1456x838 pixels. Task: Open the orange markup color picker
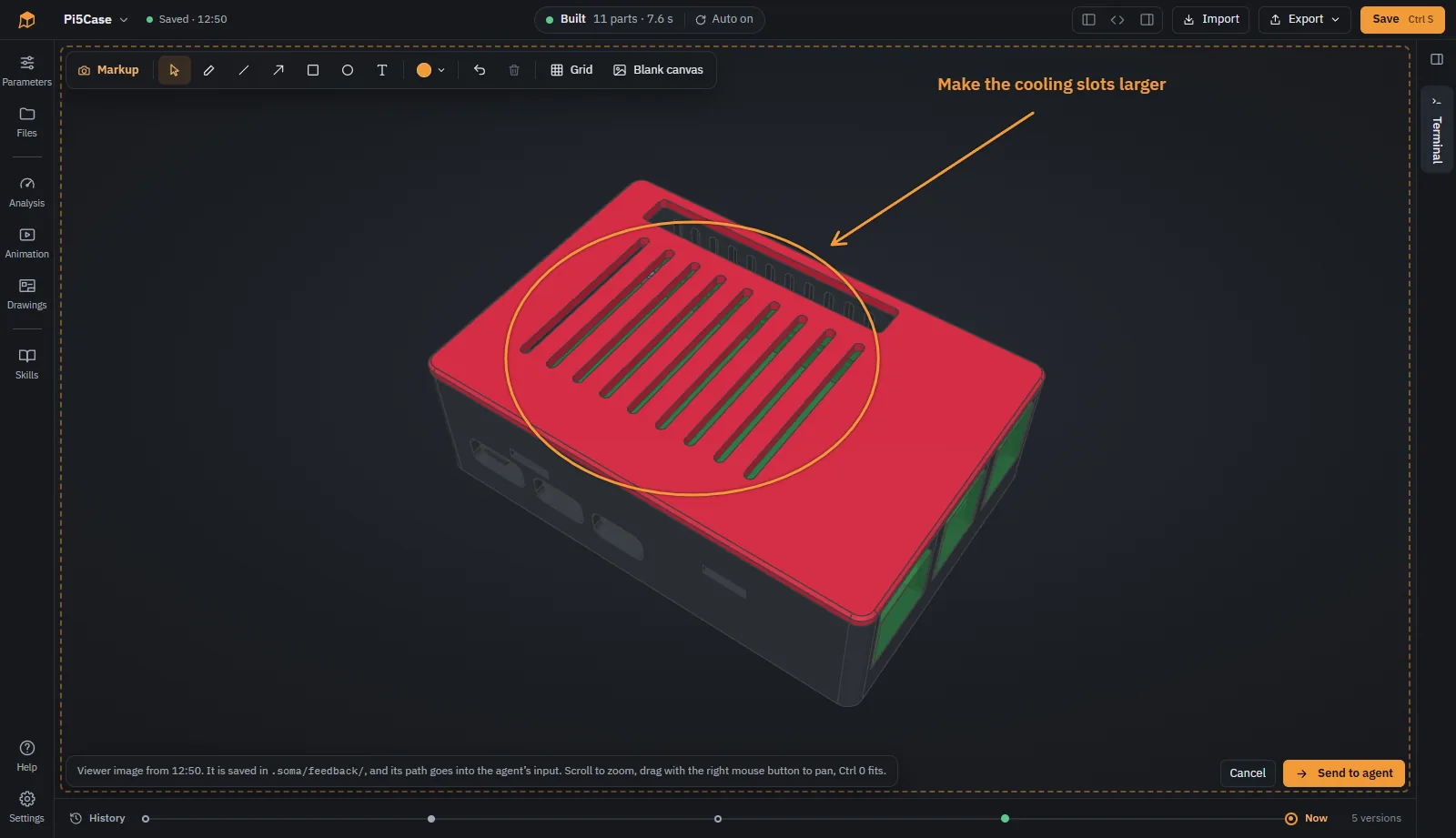pyautogui.click(x=430, y=70)
